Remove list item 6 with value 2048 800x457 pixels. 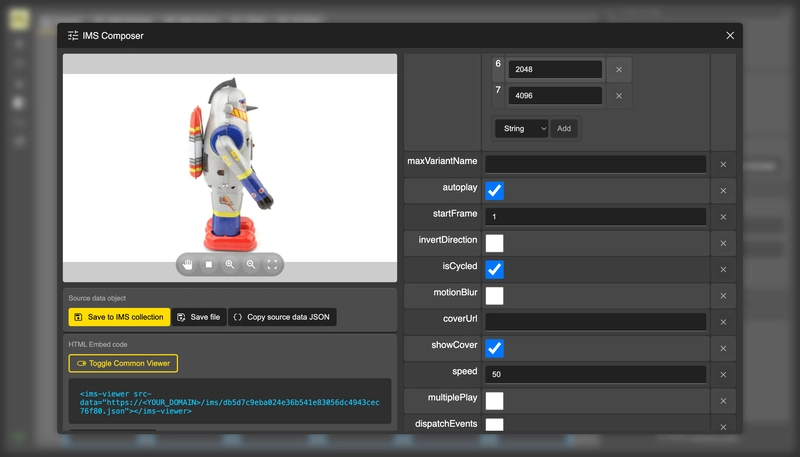point(619,69)
